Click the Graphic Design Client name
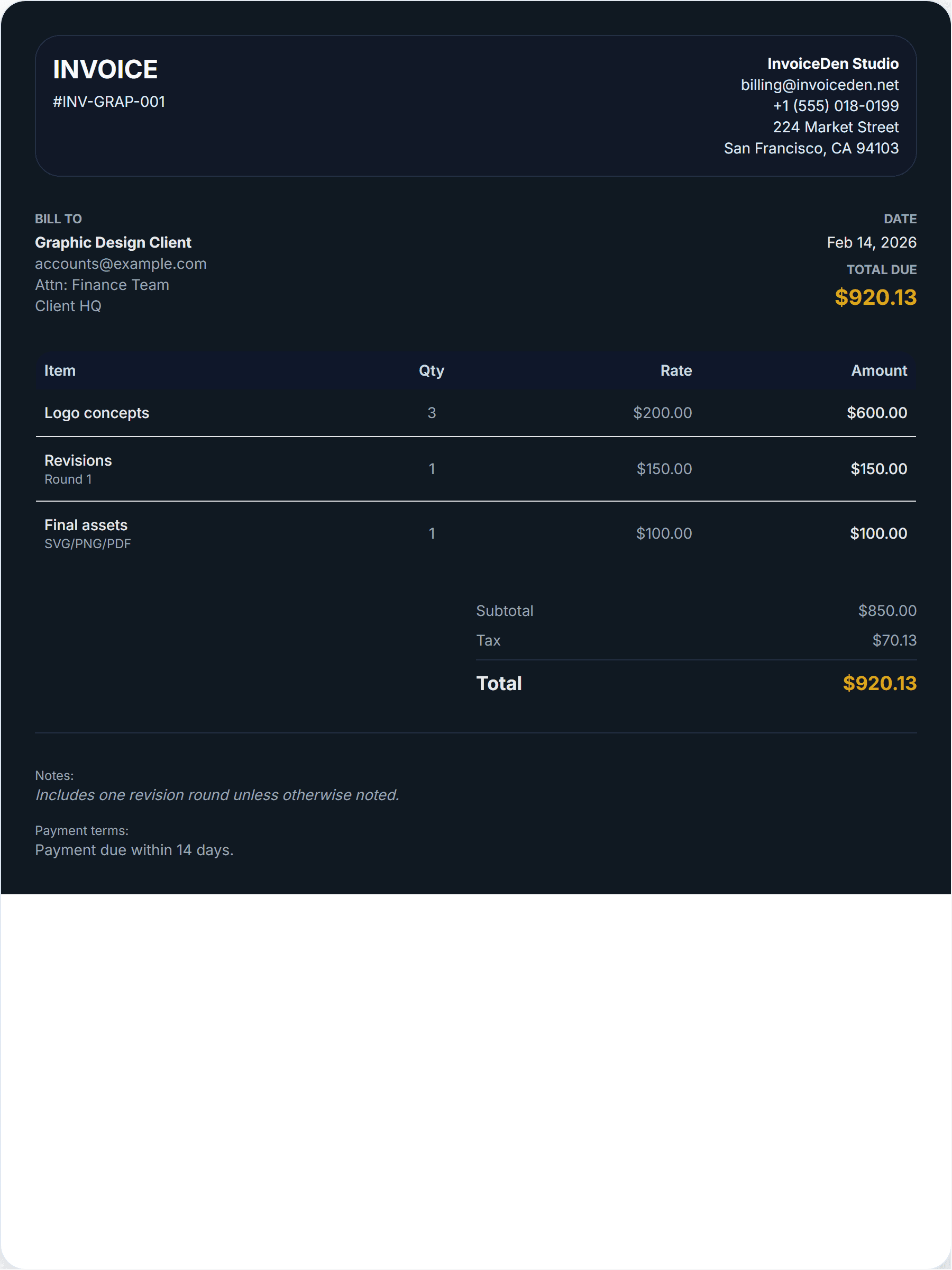 (x=113, y=242)
